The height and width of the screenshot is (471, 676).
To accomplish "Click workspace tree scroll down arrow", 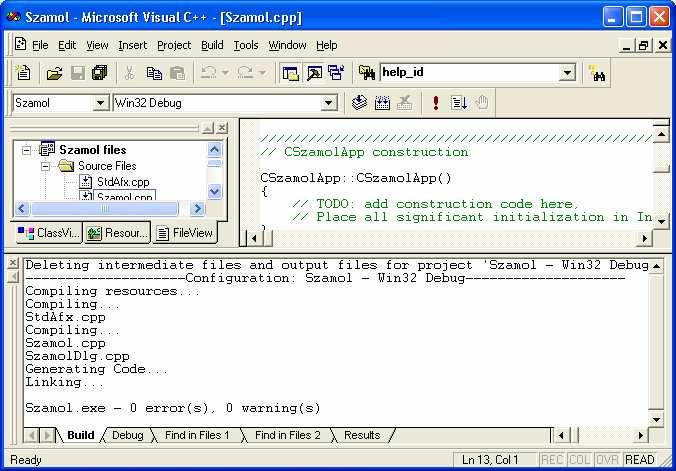I will point(214,191).
